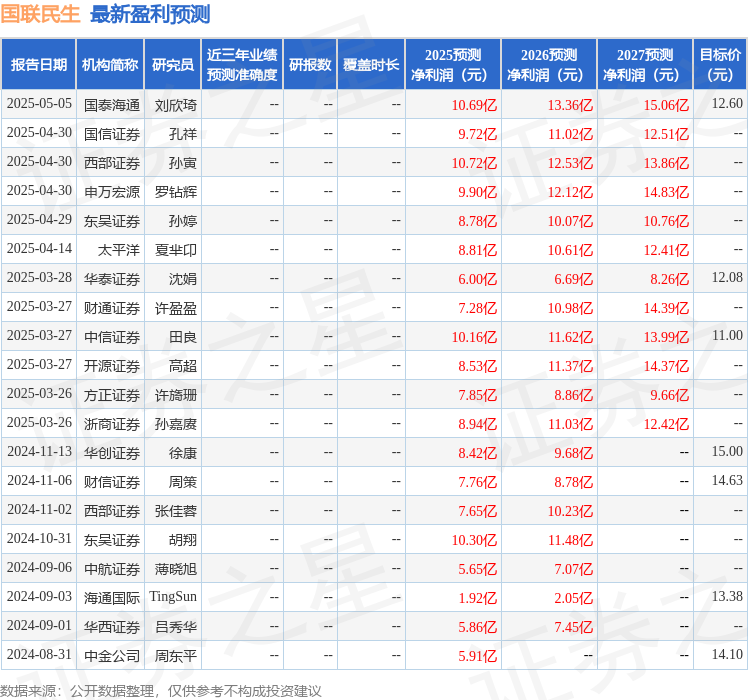
Task: Click the 14.83亿 forecast value
Action: (666, 192)
